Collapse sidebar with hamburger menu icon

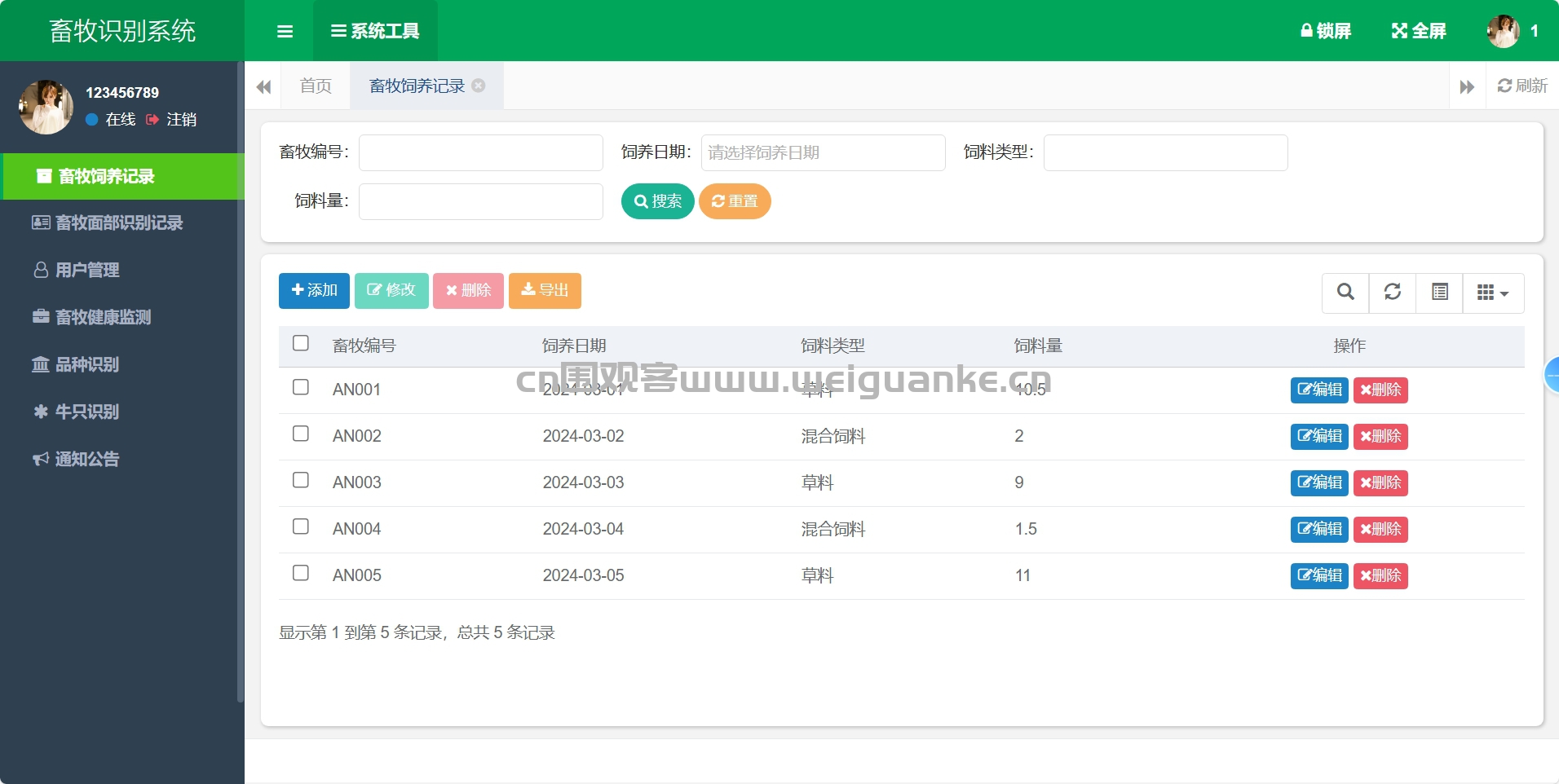[285, 31]
